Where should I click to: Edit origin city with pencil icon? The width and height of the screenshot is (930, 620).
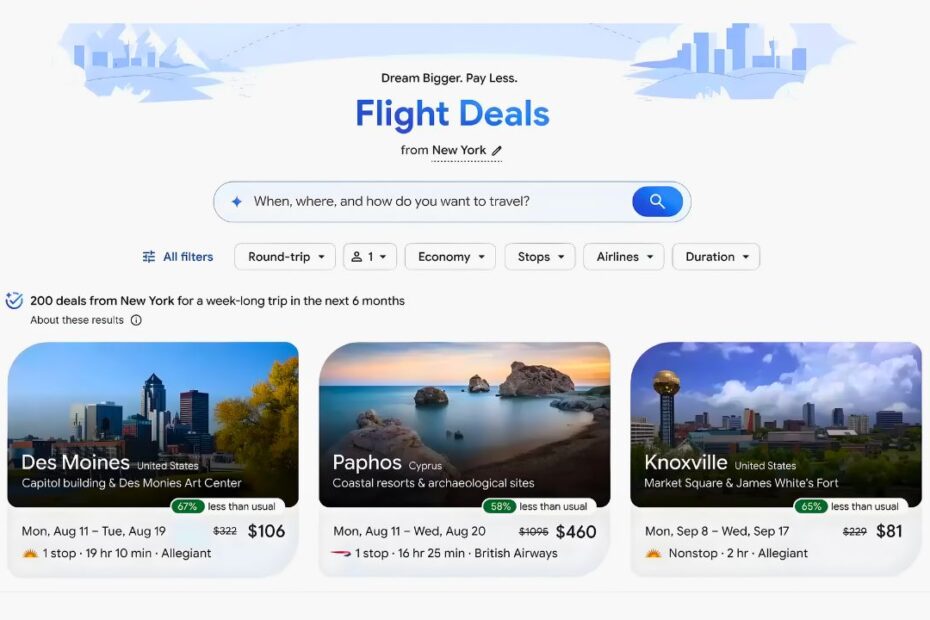point(497,151)
